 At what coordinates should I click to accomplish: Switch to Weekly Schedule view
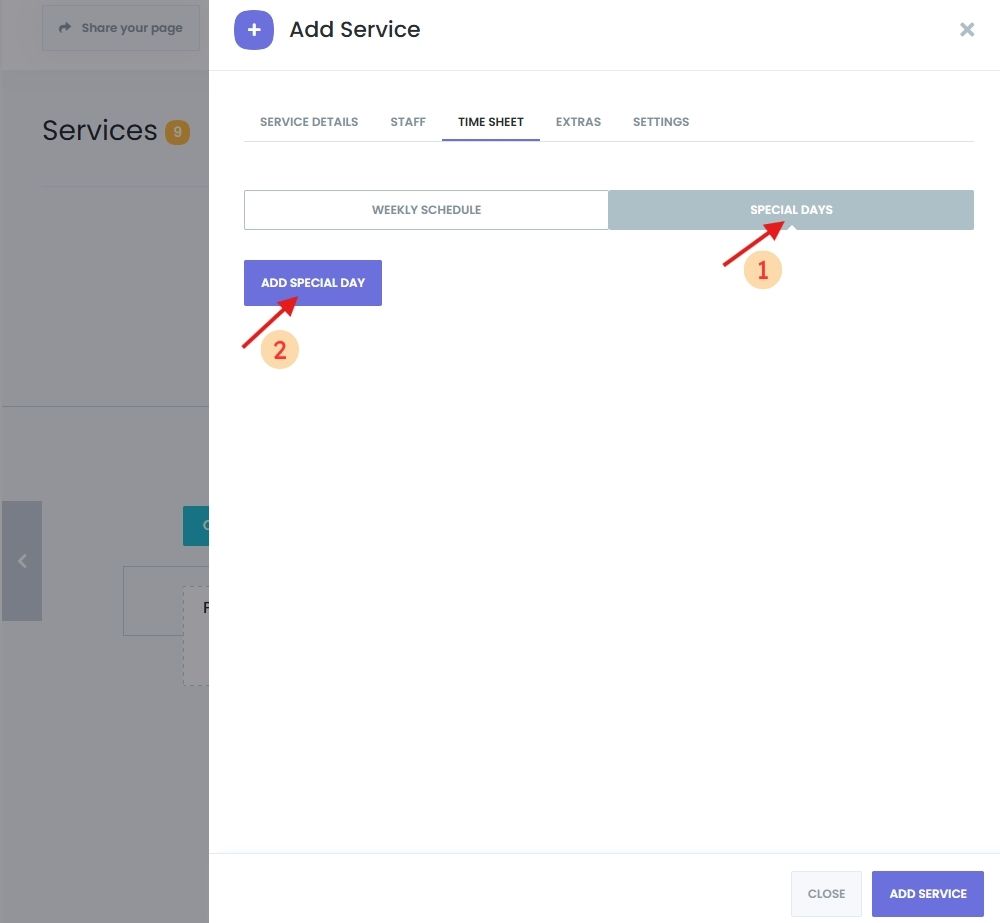pyautogui.click(x=426, y=210)
